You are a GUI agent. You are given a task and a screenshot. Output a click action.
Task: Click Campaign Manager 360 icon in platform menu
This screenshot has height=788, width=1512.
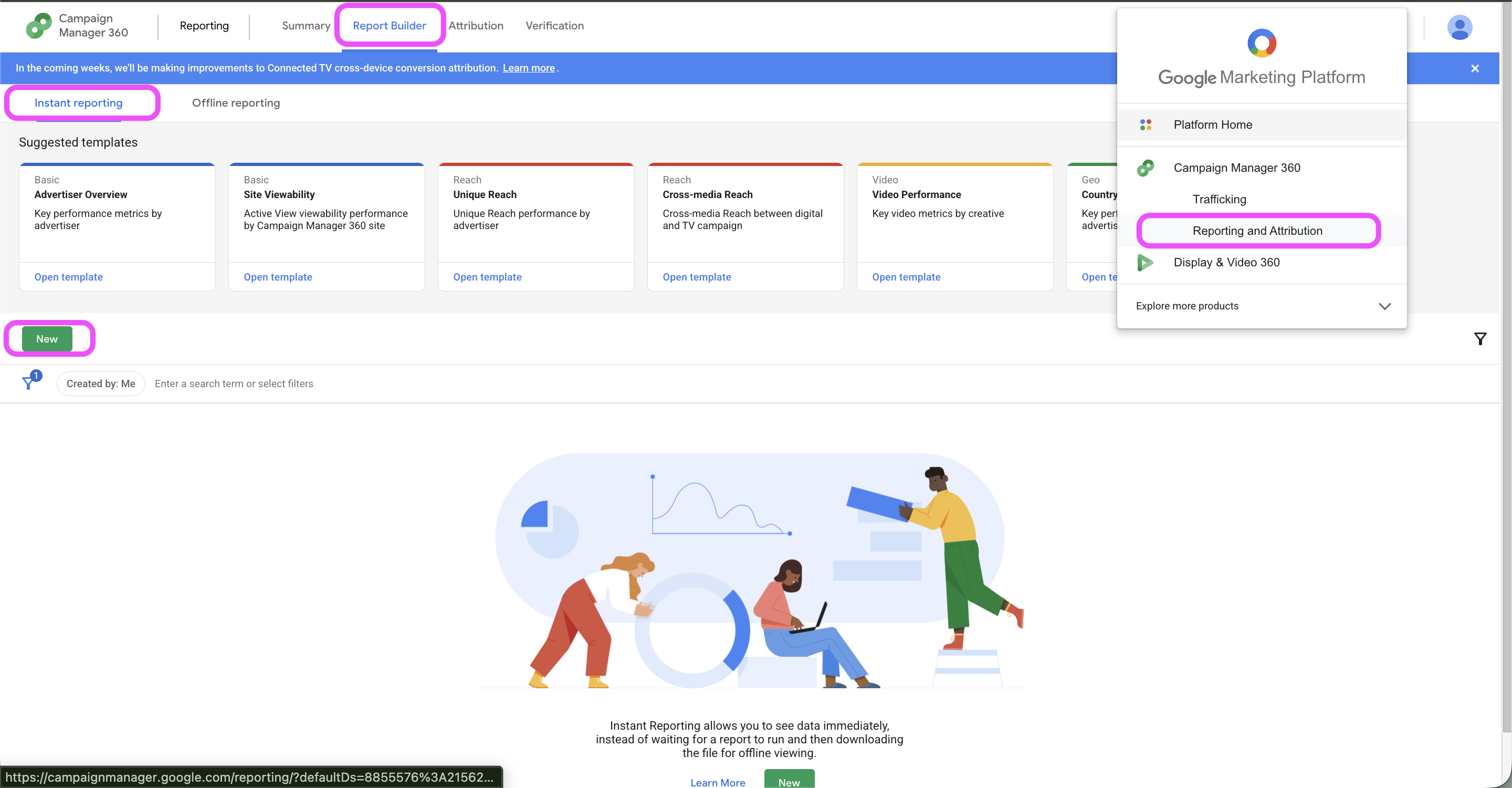pyautogui.click(x=1144, y=168)
